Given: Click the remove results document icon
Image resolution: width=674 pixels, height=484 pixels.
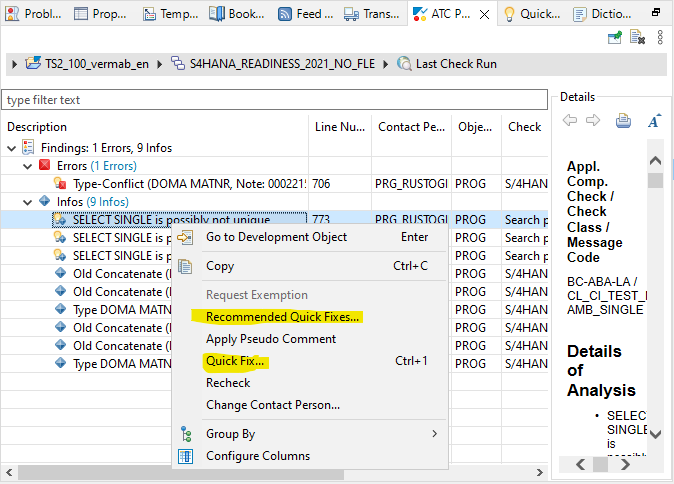Looking at the screenshot, I should [639, 38].
